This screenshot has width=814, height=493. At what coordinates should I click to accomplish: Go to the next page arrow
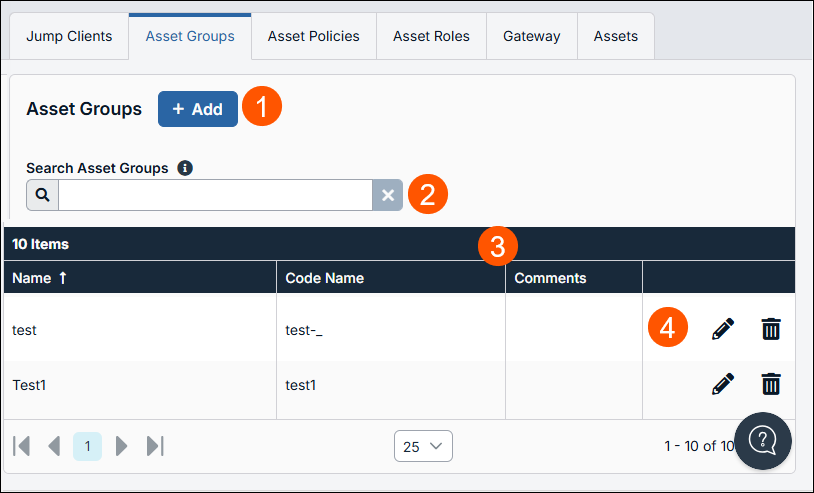[121, 446]
